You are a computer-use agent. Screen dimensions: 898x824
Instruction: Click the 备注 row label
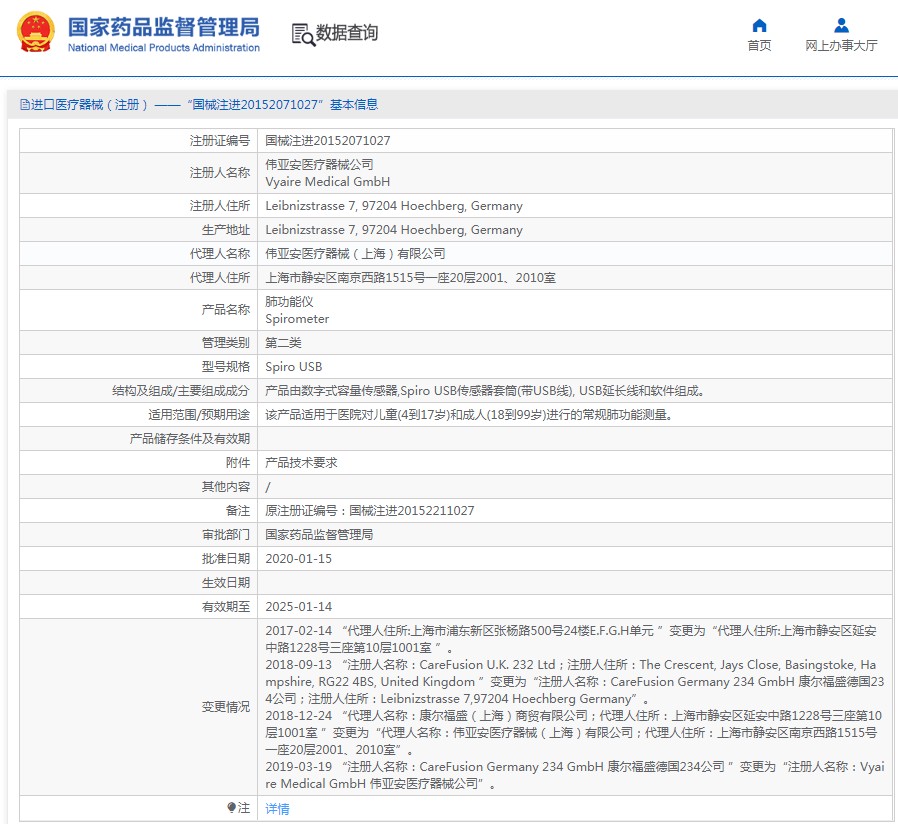[238, 511]
